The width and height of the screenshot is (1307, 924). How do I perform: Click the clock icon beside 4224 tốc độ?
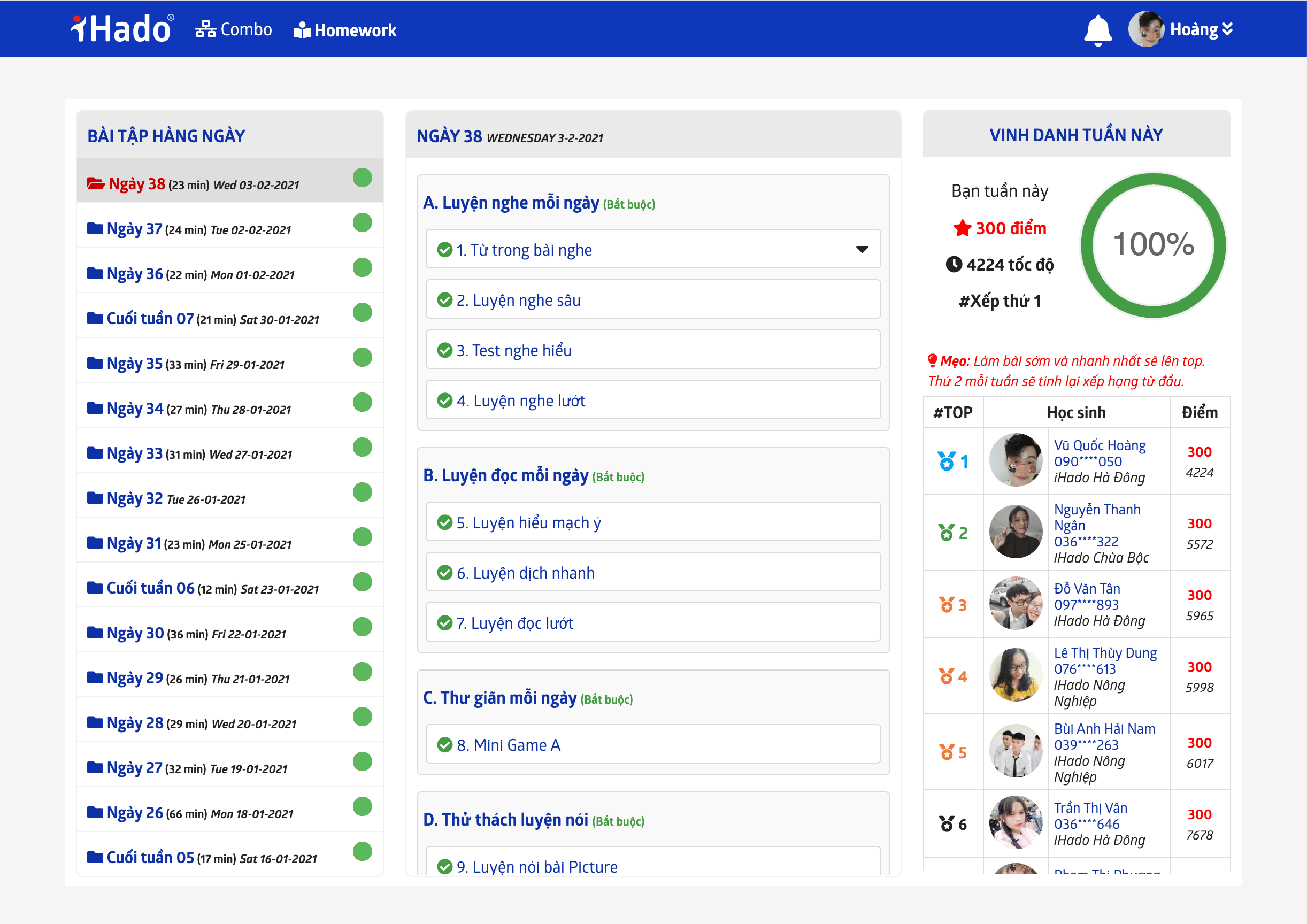[x=954, y=264]
